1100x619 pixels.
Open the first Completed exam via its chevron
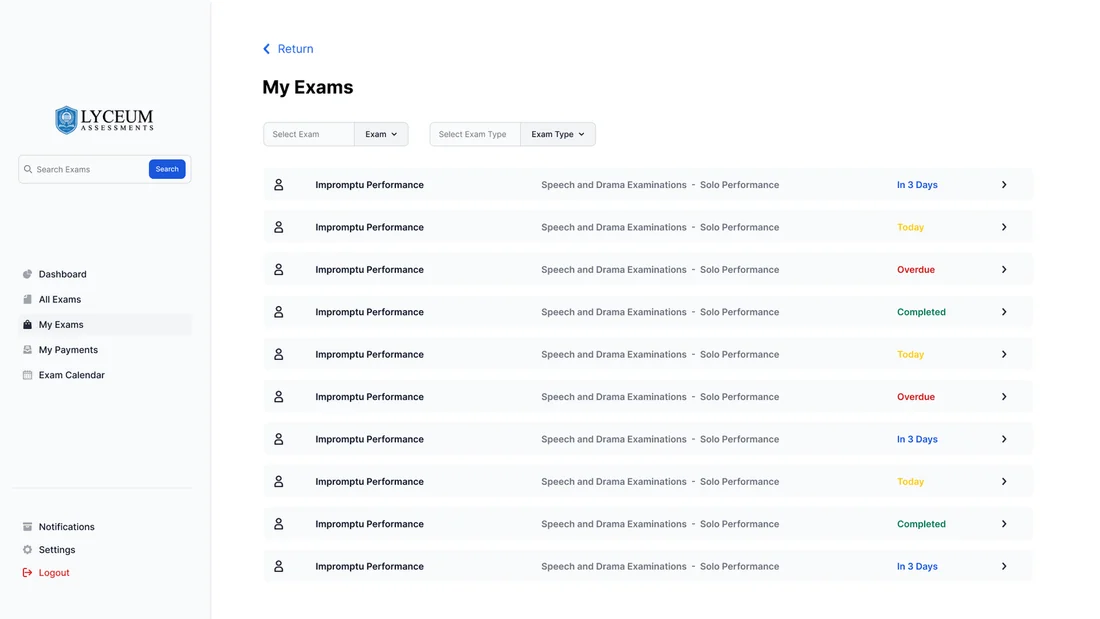1004,312
